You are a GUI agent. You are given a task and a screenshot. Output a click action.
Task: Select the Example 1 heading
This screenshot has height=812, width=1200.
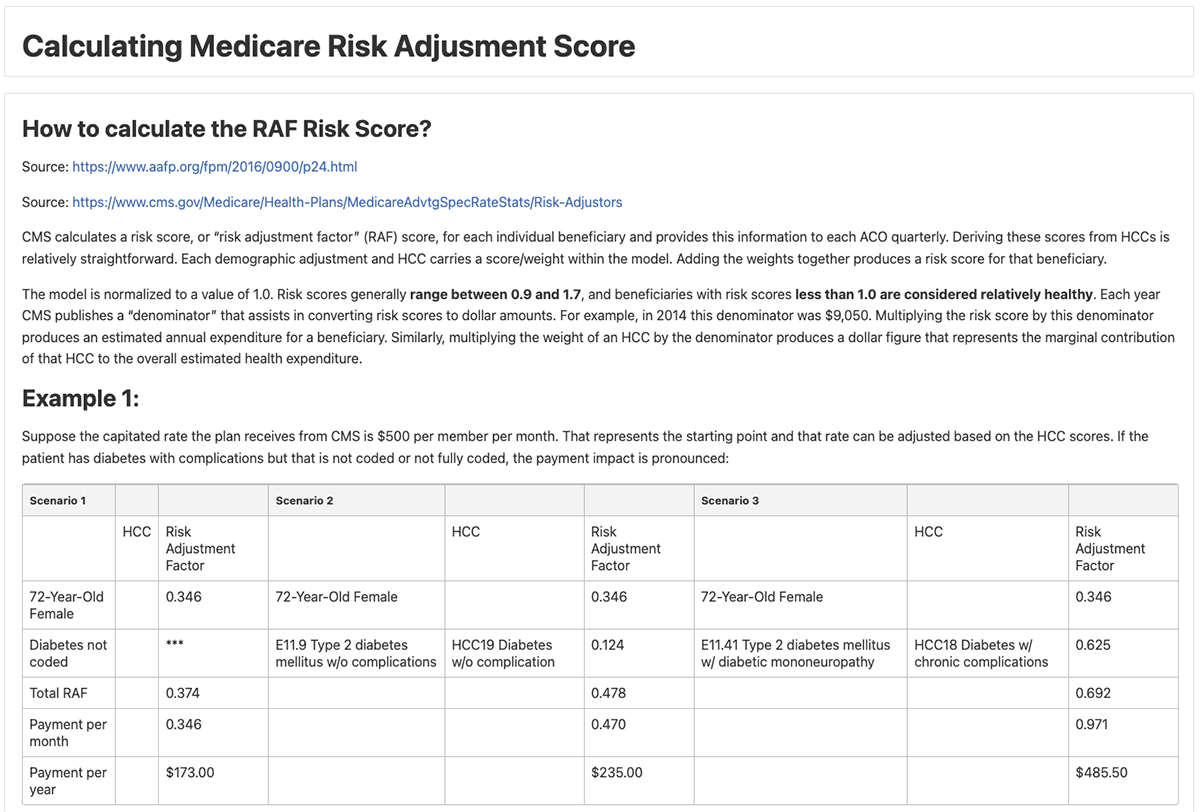click(80, 397)
